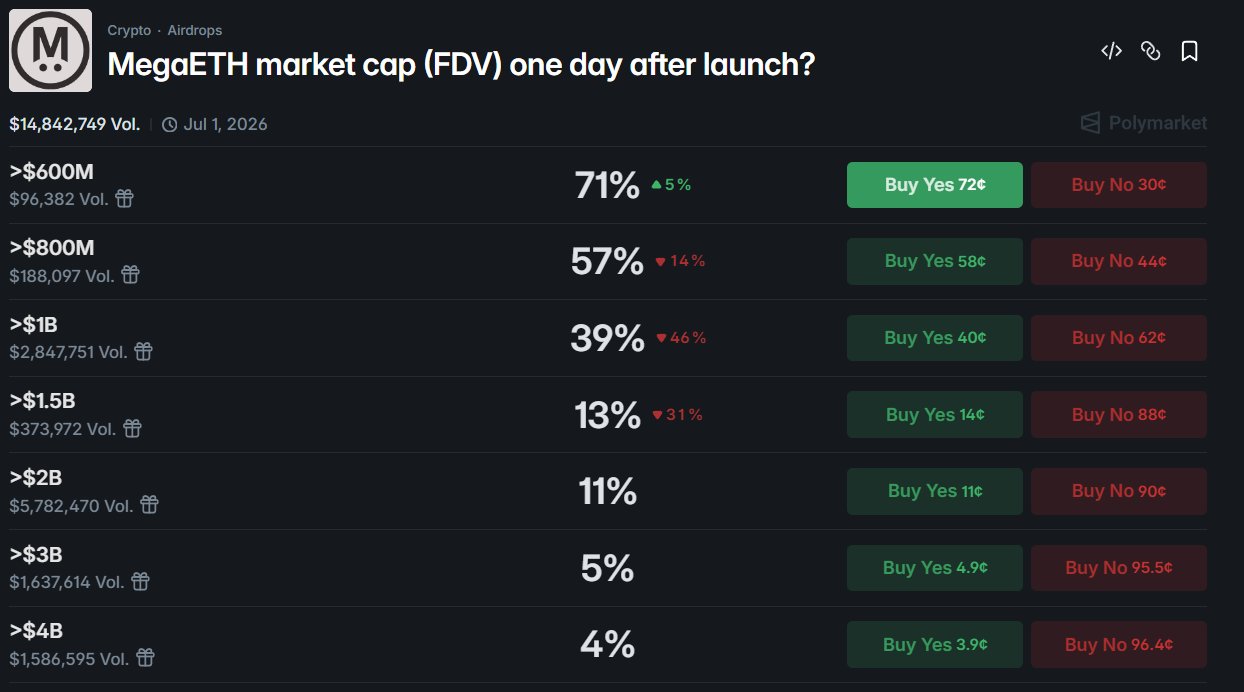This screenshot has width=1244, height=692.
Task: Click the gift icon beside >$2B volume
Action: 149,505
